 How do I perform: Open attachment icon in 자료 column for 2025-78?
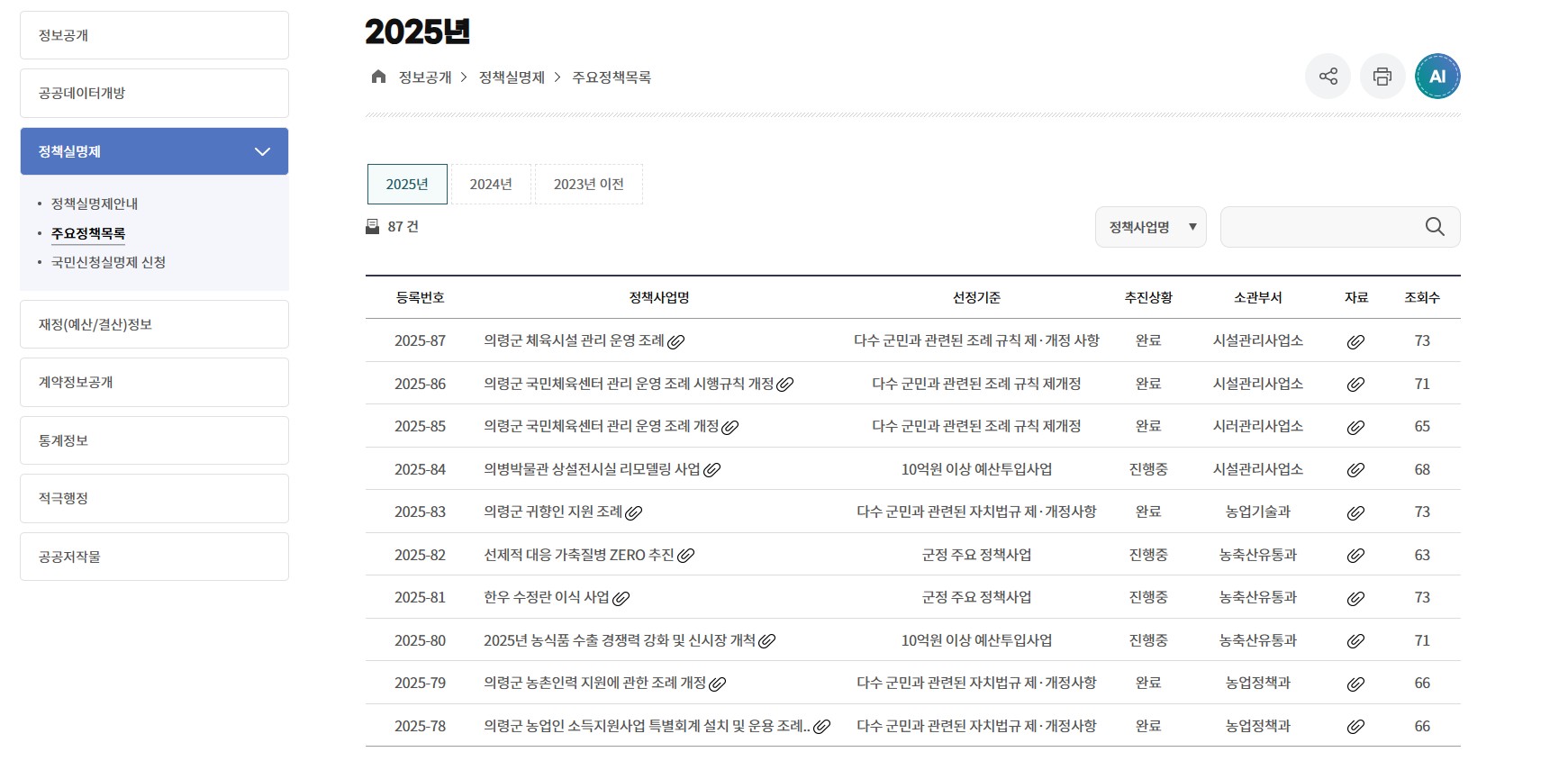click(1355, 727)
